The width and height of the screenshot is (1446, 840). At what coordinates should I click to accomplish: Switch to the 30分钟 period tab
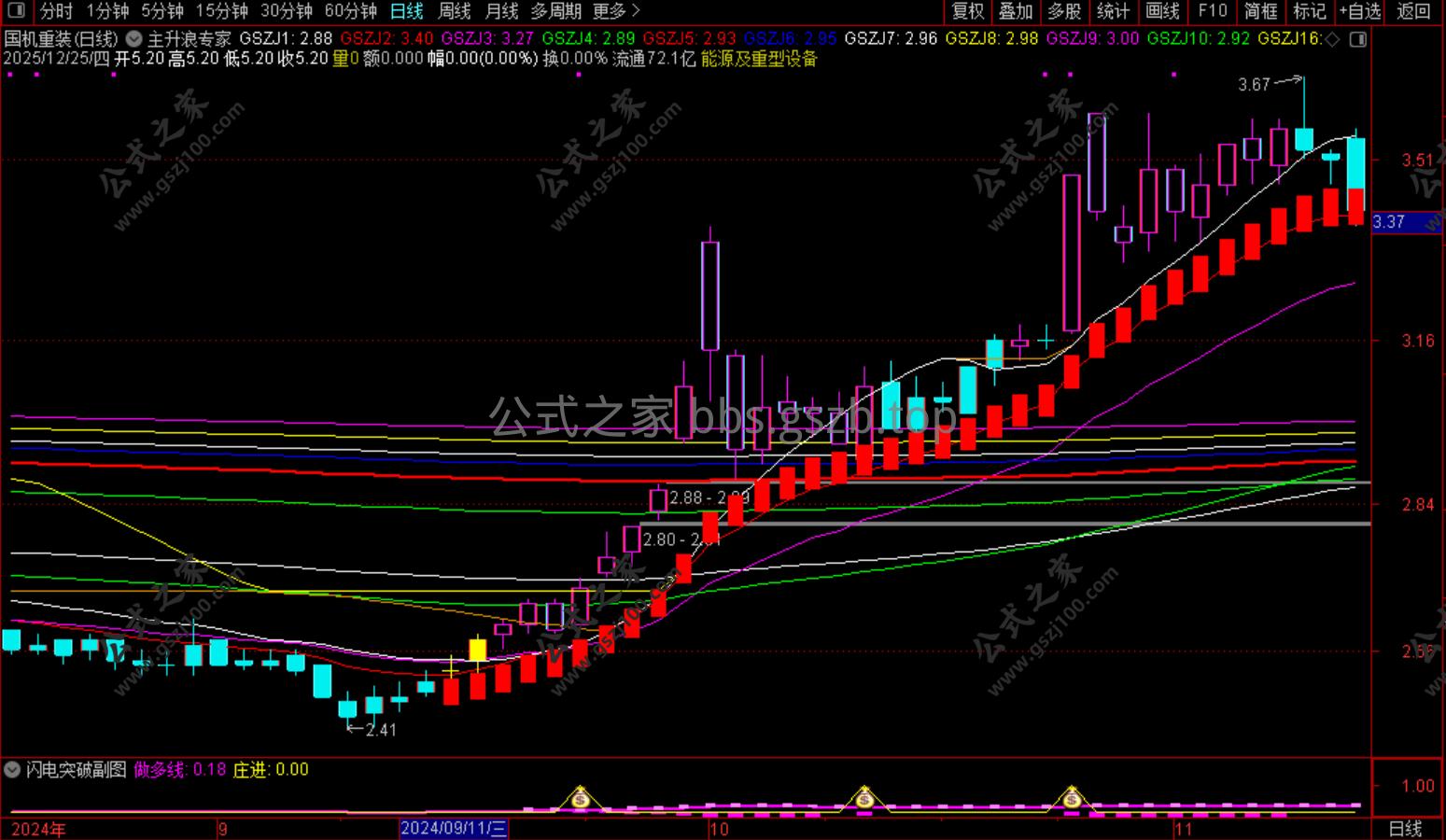coord(287,11)
